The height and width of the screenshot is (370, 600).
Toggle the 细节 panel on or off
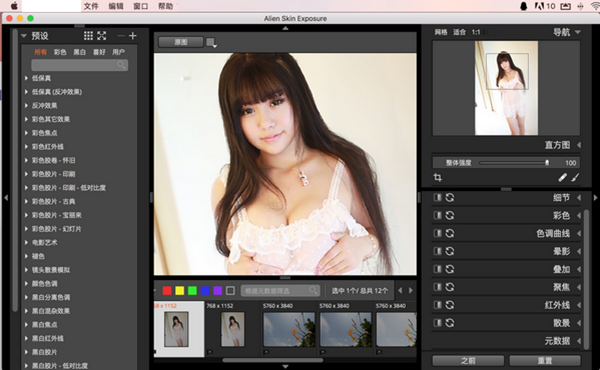[437, 197]
